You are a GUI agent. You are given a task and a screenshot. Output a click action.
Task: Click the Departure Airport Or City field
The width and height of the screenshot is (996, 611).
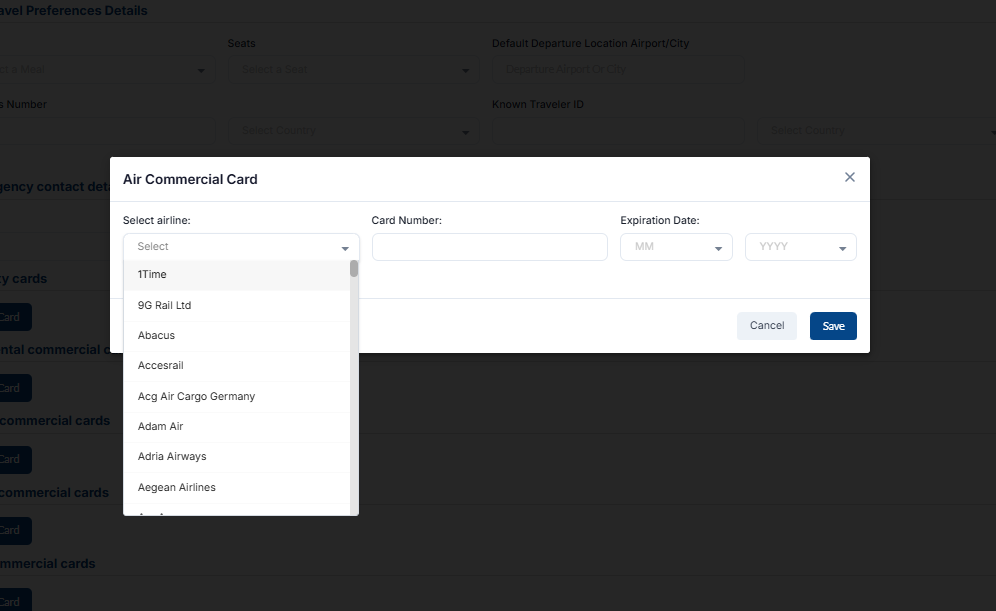pyautogui.click(x=617, y=69)
